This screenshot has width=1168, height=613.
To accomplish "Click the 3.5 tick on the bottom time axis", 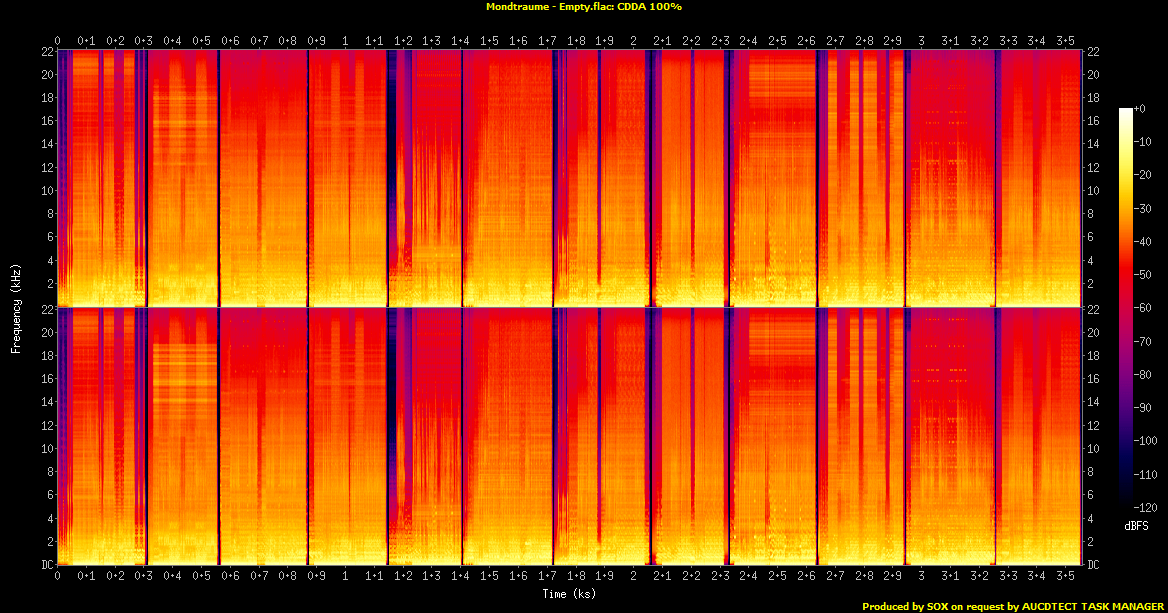I will click(1065, 577).
